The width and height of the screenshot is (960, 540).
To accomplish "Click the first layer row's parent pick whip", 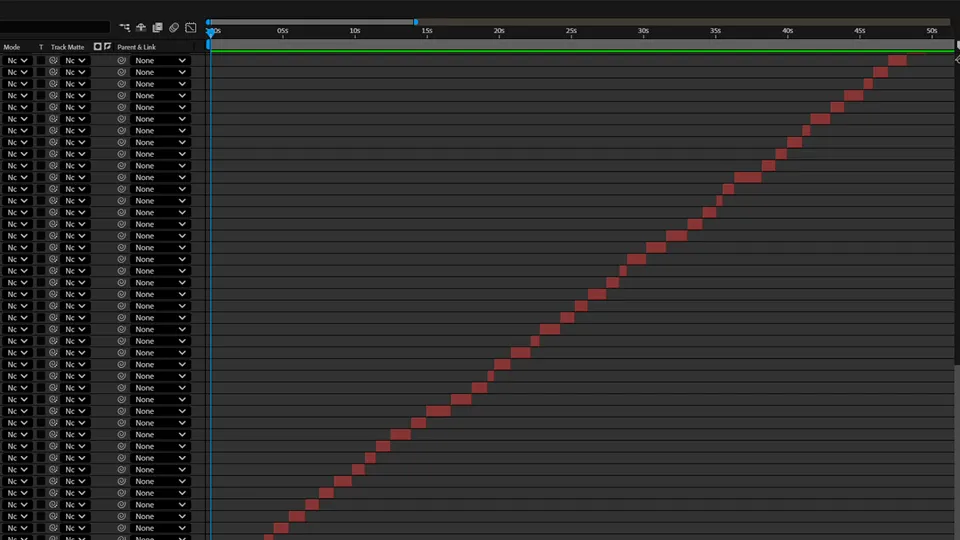I will click(x=121, y=61).
